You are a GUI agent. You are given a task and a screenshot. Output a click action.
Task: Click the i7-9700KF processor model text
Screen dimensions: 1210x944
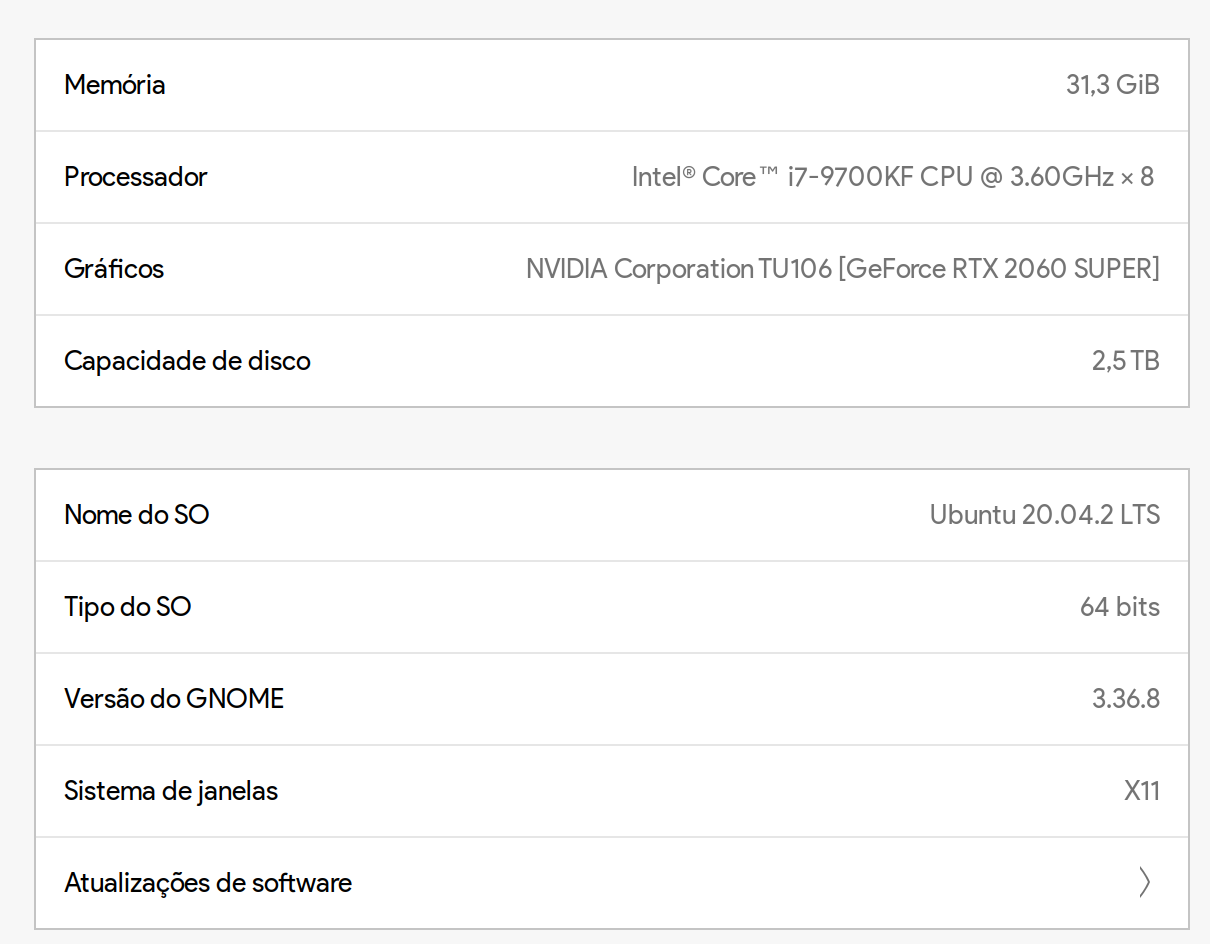click(x=850, y=177)
